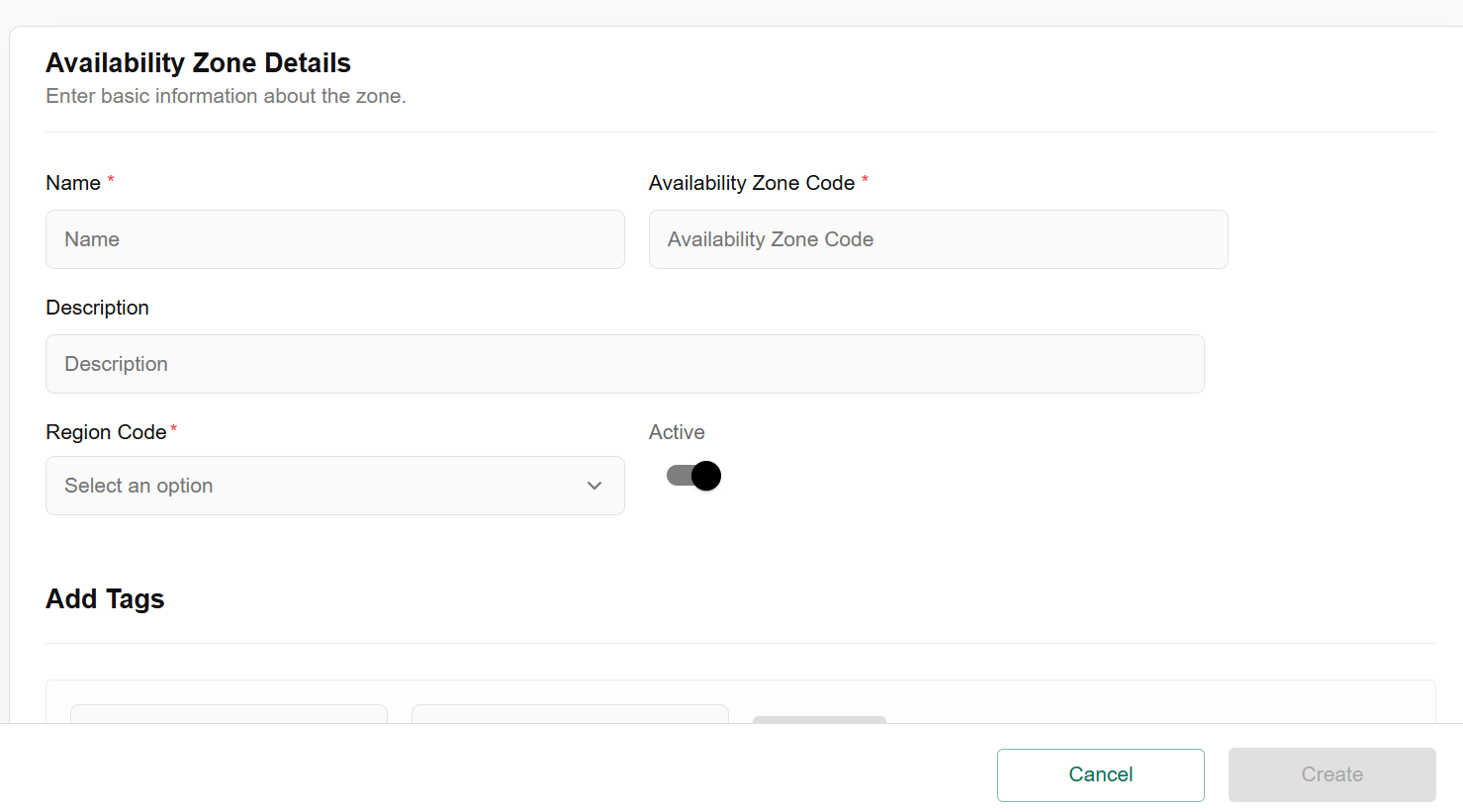Screen dimensions: 1463x812
Task: Toggle the Active switch
Action: tap(693, 476)
